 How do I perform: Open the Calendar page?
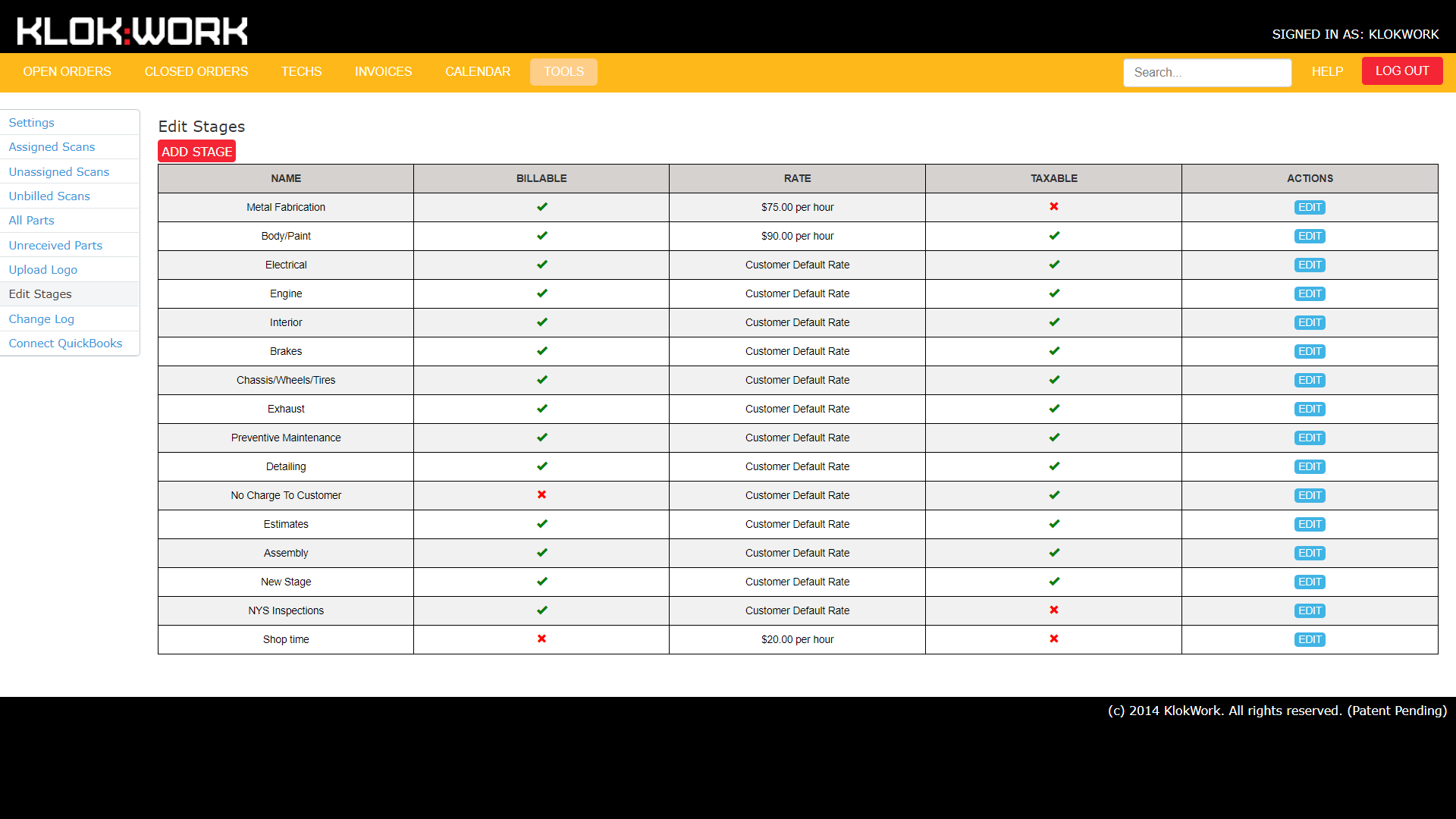pyautogui.click(x=477, y=71)
